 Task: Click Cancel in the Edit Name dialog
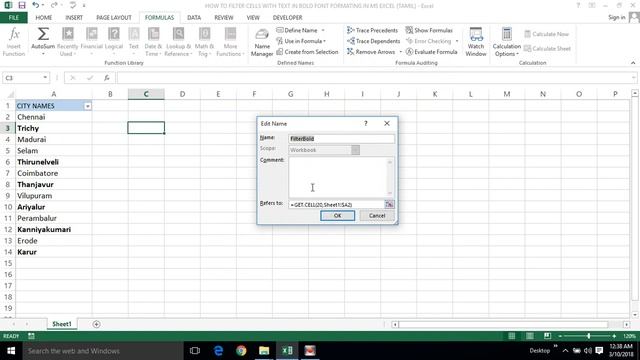pyautogui.click(x=377, y=216)
